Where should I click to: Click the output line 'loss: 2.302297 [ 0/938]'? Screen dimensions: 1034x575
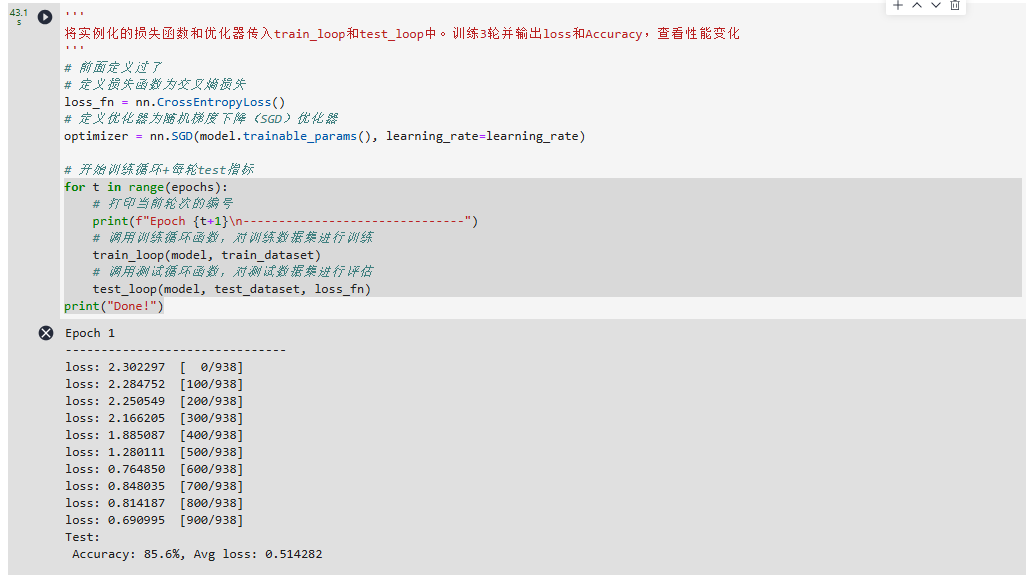154,367
